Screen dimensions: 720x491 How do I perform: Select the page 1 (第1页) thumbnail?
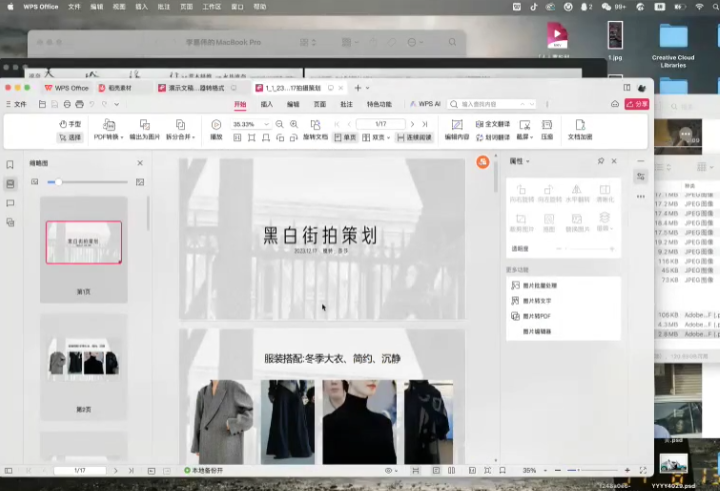click(x=83, y=242)
